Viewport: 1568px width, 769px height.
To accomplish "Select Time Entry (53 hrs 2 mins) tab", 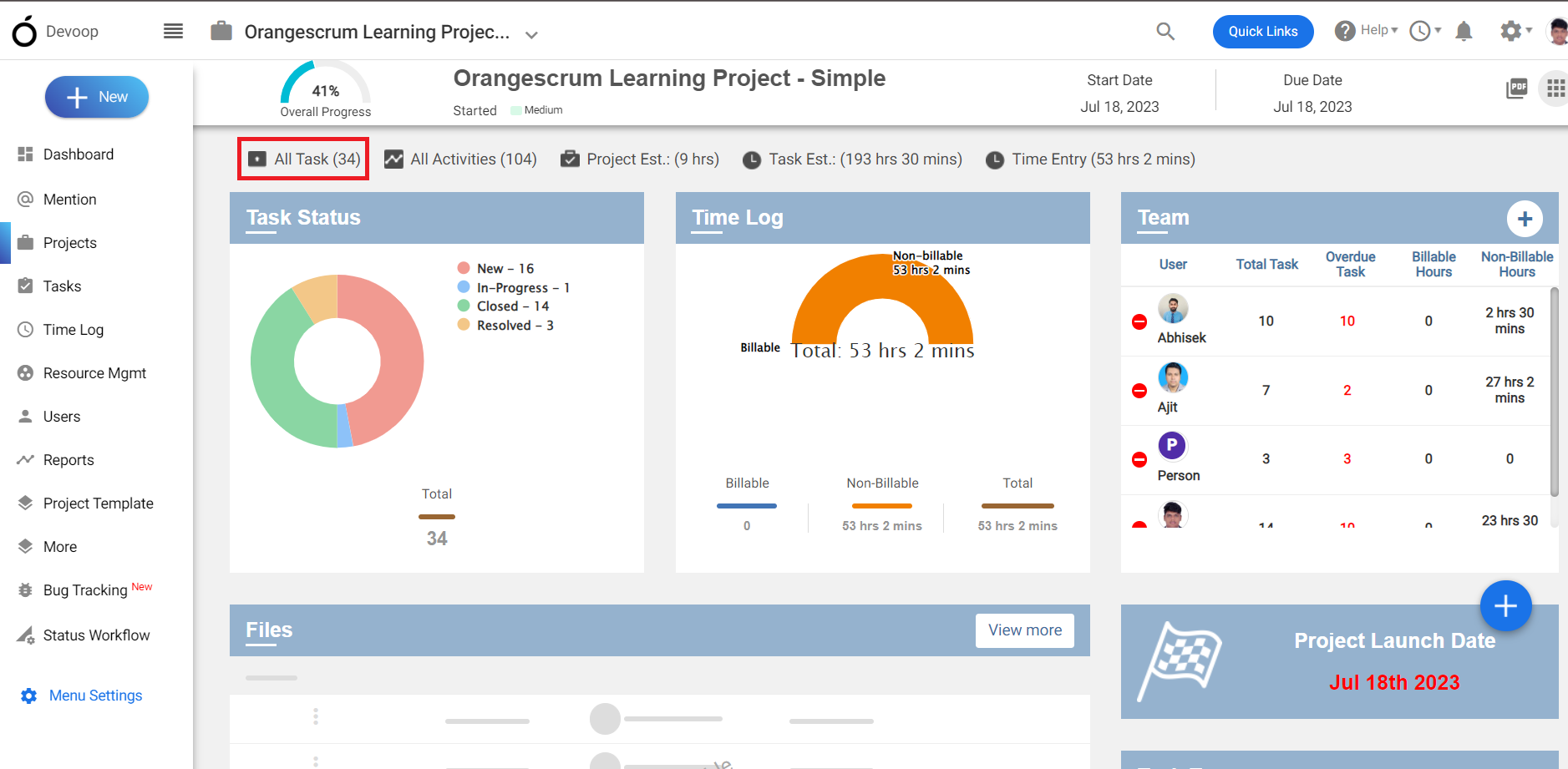I will (x=1090, y=159).
